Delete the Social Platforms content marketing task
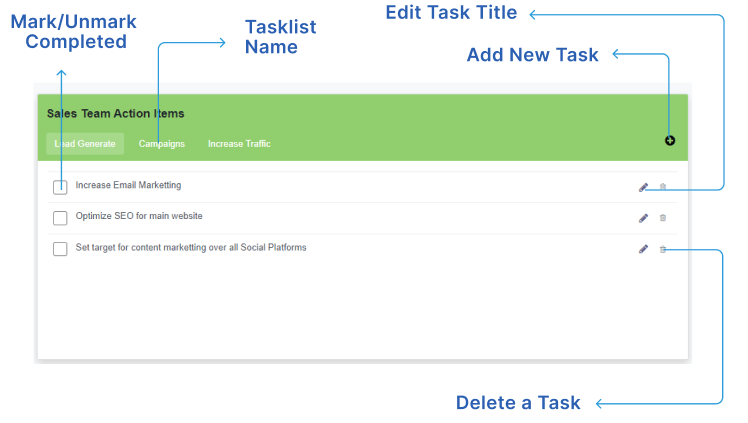Viewport: 748px width, 423px height. pos(663,249)
